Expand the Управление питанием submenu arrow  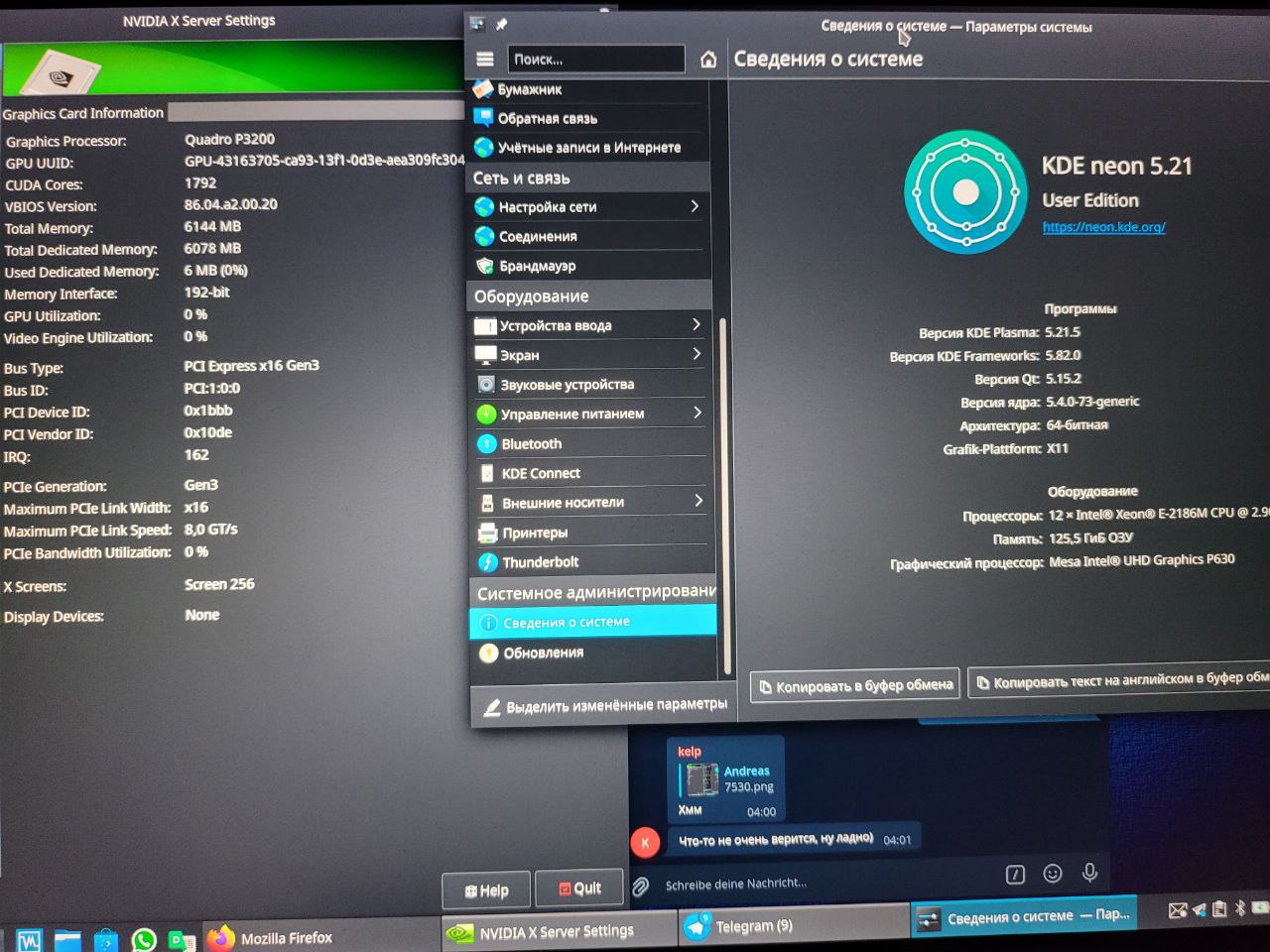click(x=698, y=413)
